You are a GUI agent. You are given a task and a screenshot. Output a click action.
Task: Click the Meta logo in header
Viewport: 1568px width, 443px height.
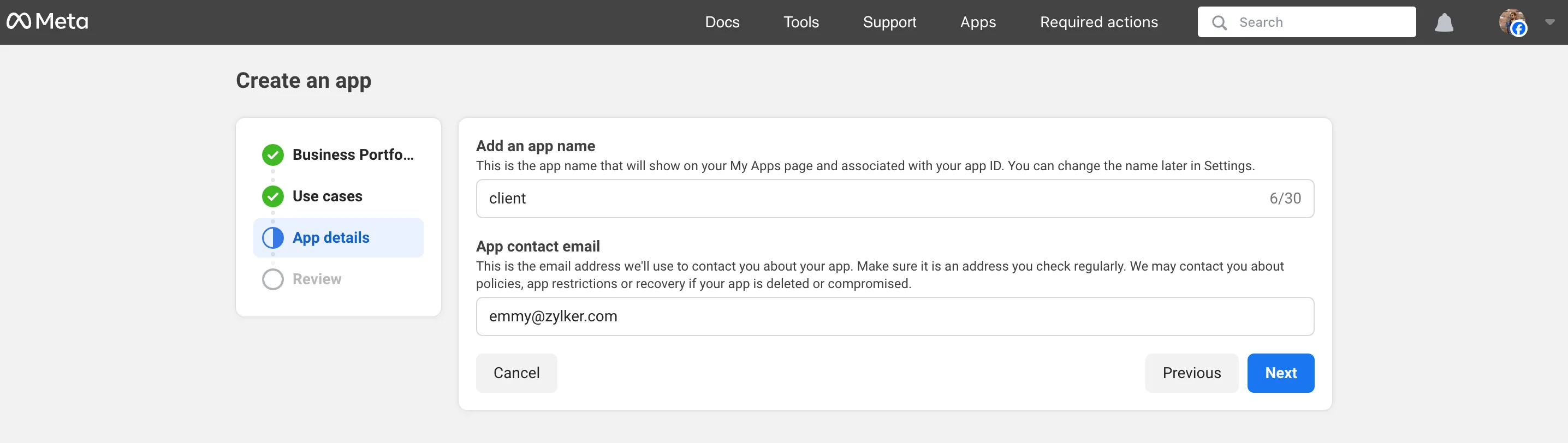47,22
